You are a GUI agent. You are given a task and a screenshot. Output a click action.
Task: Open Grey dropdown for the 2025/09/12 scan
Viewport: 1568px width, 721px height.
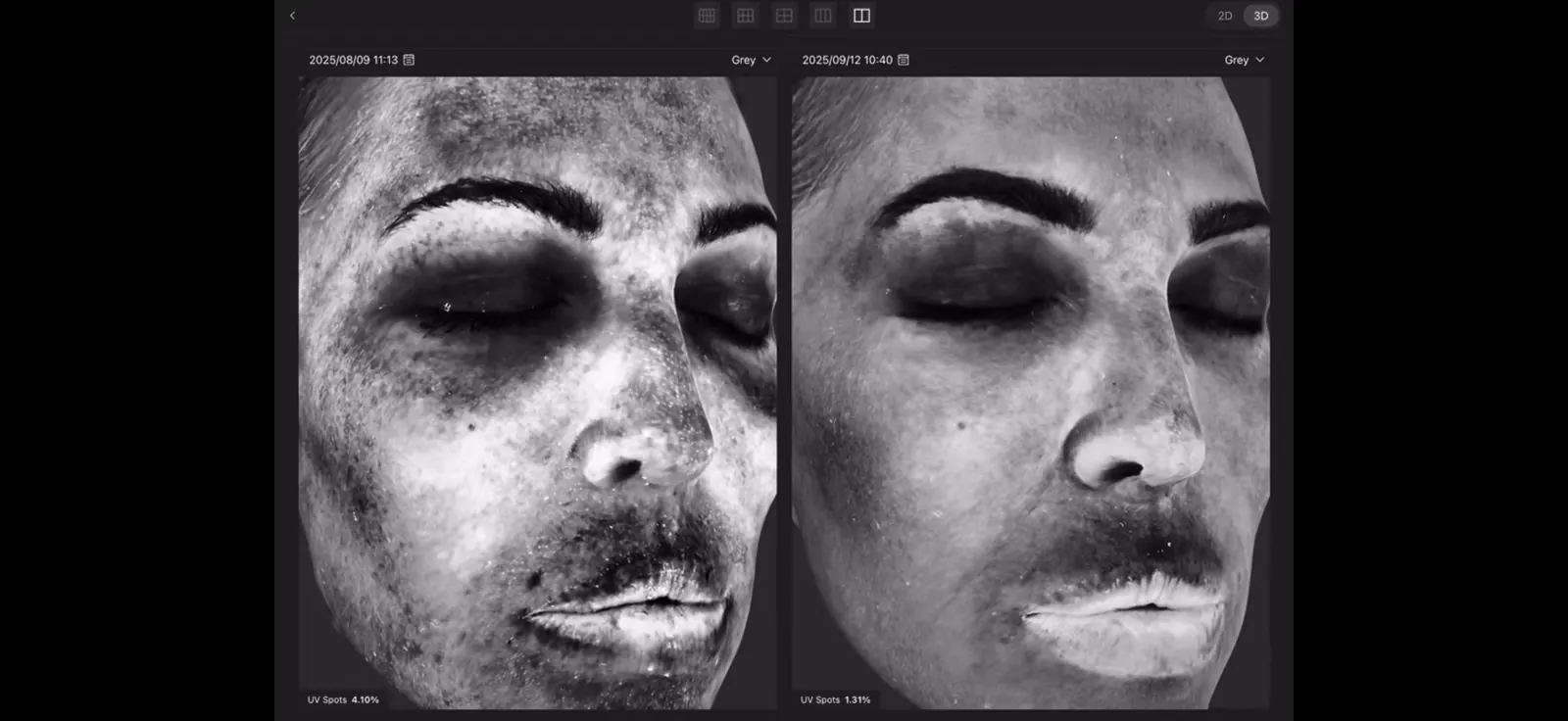coord(1245,60)
